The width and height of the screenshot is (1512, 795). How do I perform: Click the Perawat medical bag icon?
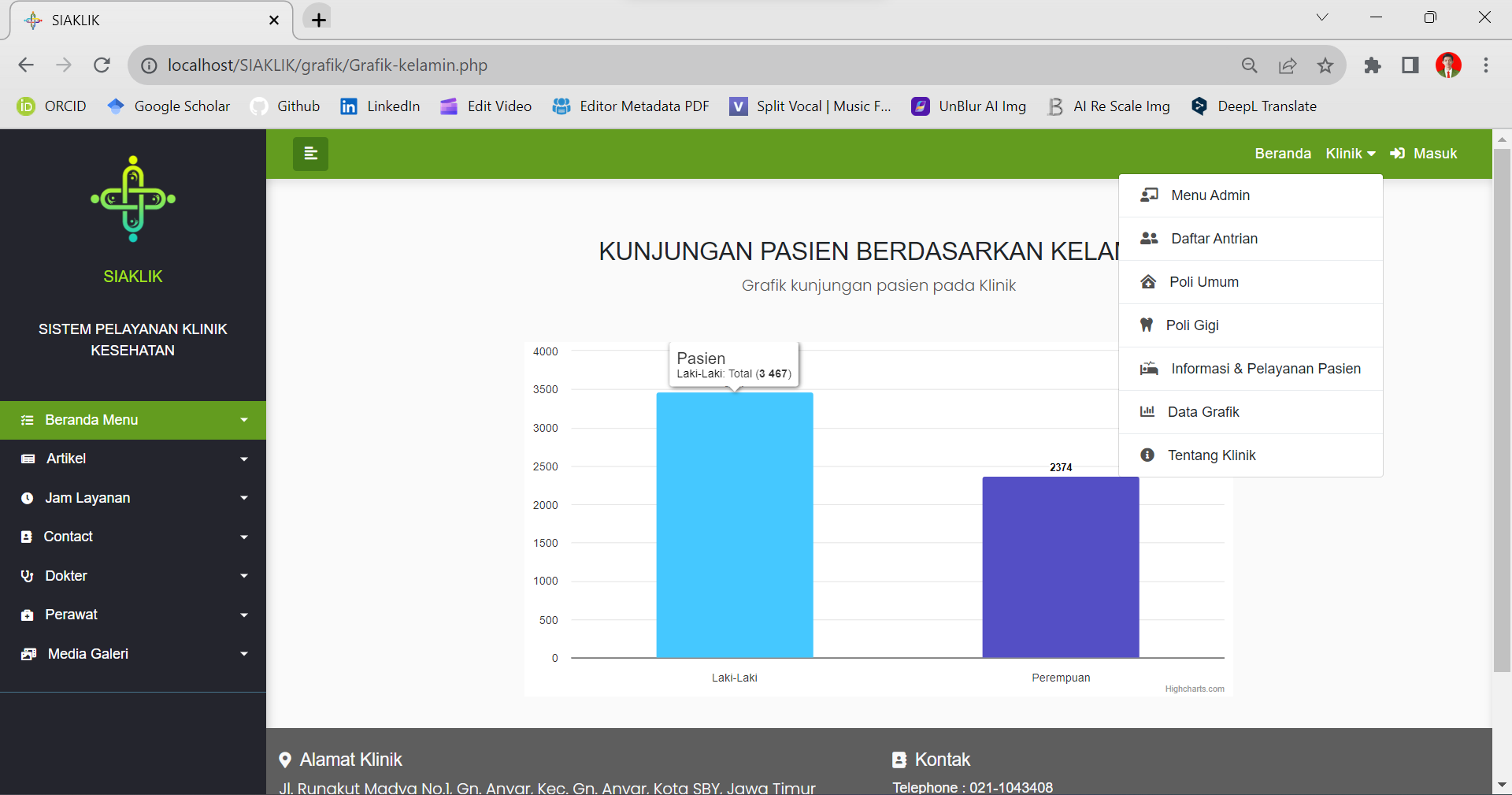tap(27, 615)
